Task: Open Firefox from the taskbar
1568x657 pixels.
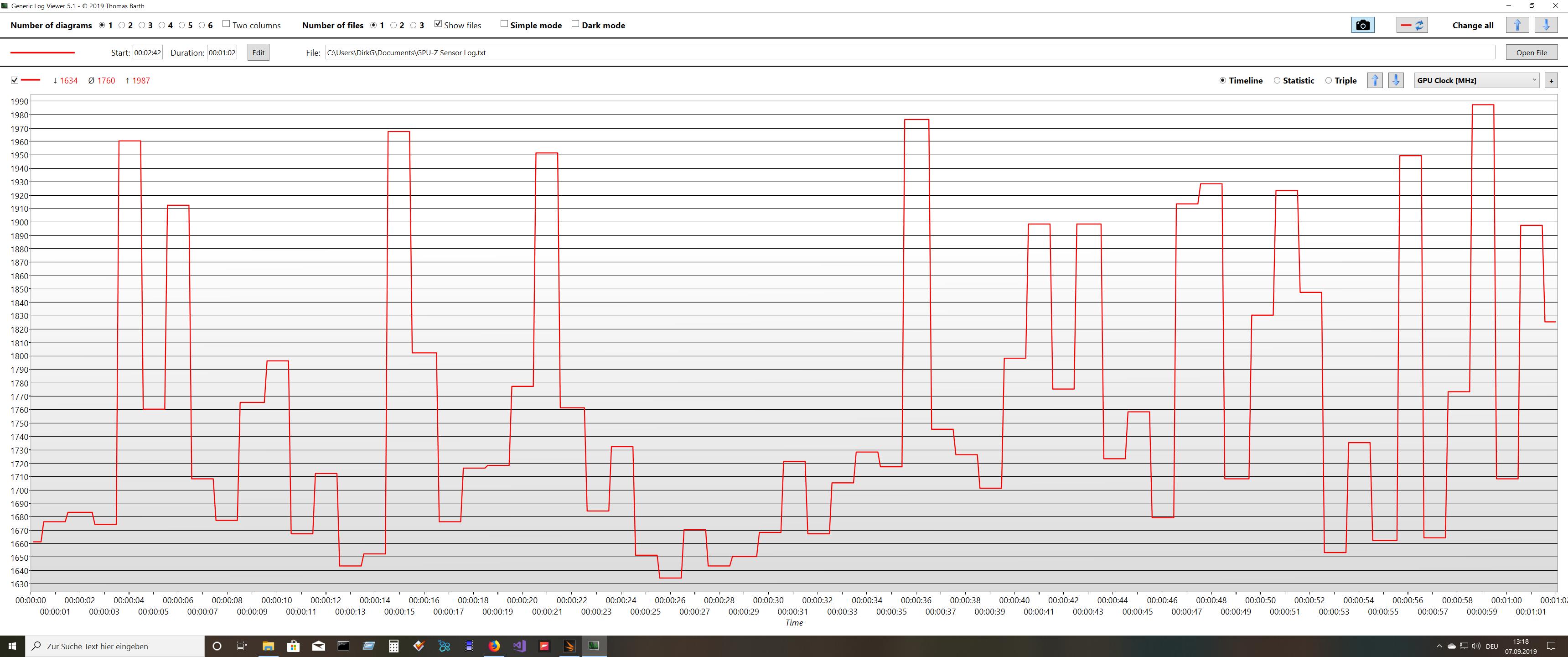Action: (x=494, y=646)
